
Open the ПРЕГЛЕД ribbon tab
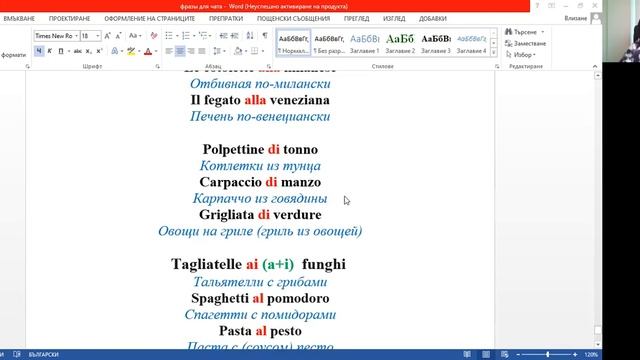[356, 19]
